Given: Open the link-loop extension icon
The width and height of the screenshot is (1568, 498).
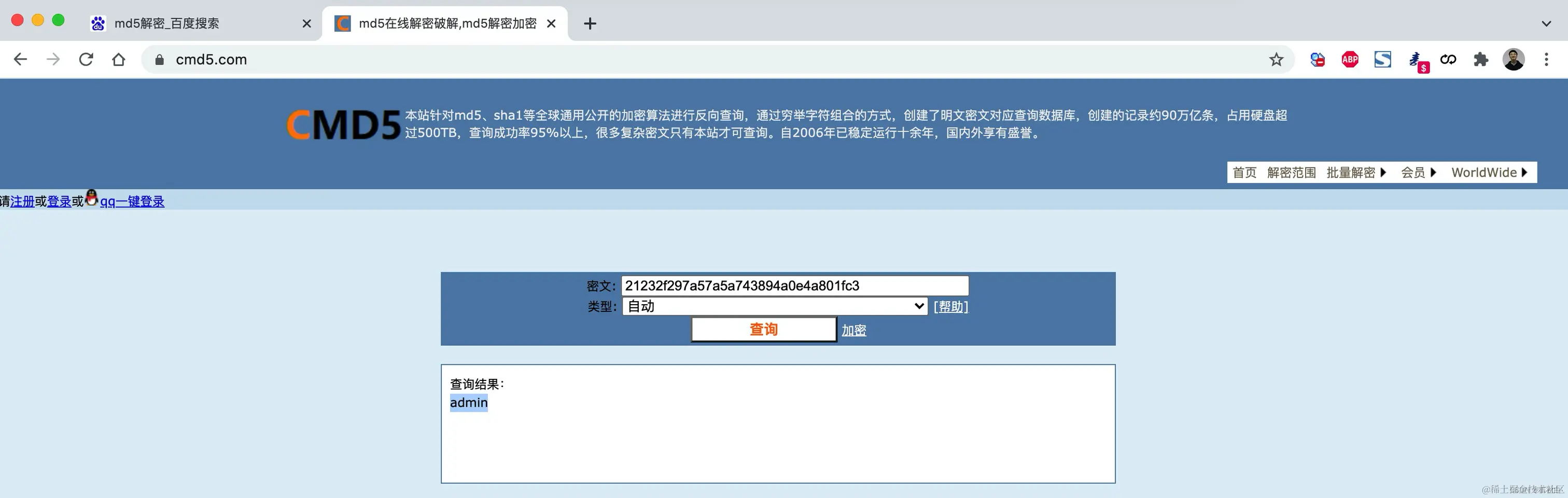Looking at the screenshot, I should (1449, 59).
